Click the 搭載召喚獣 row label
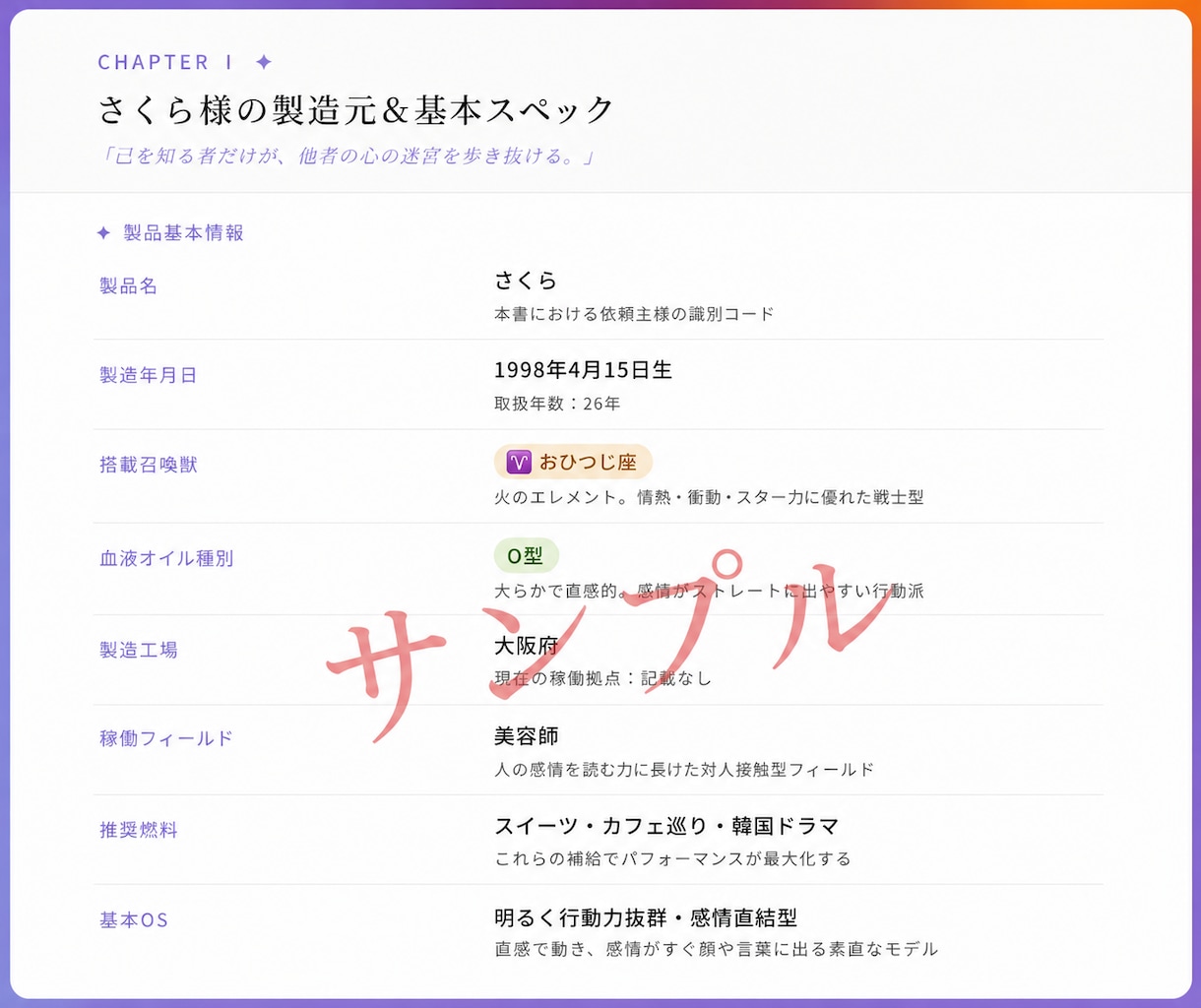This screenshot has width=1201, height=1008. click(148, 465)
